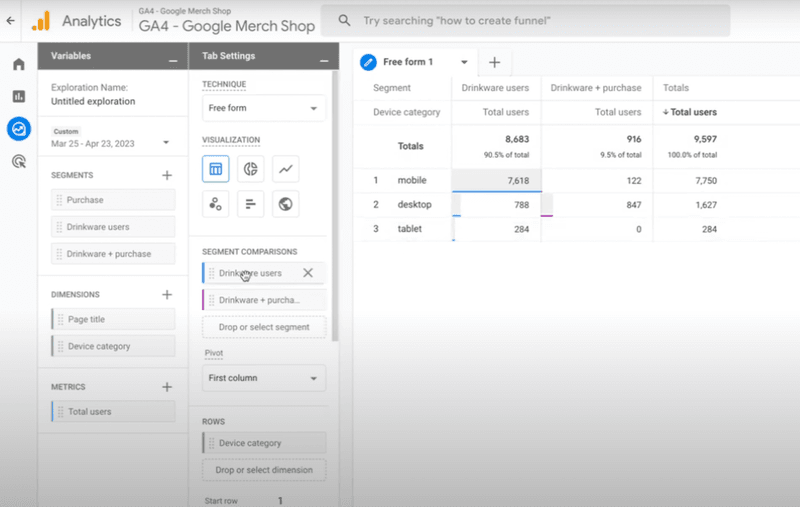Select the Total users metric variable
Screen dimensions: 800x507
tap(113, 412)
